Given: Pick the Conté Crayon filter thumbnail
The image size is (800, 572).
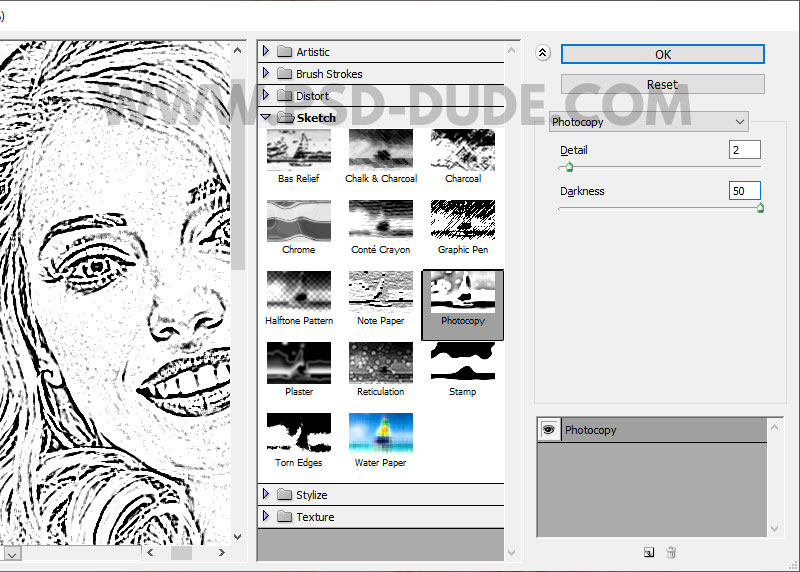Looking at the screenshot, I should pos(381,220).
